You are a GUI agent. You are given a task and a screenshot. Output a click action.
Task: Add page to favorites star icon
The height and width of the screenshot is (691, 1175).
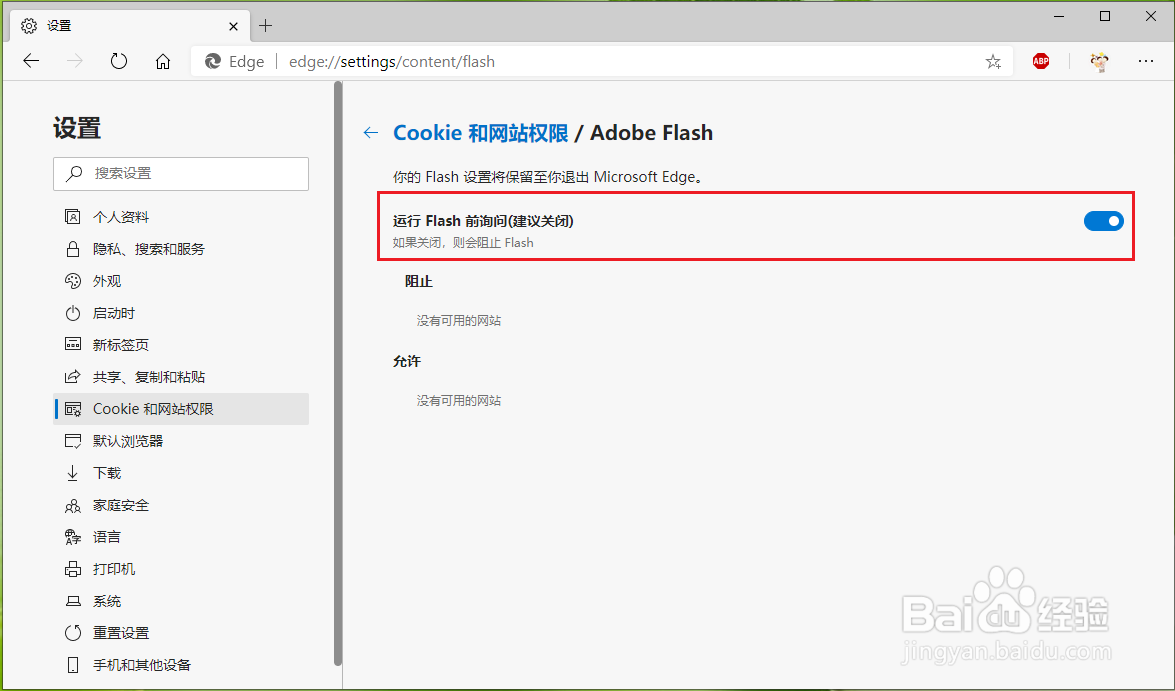coord(993,61)
